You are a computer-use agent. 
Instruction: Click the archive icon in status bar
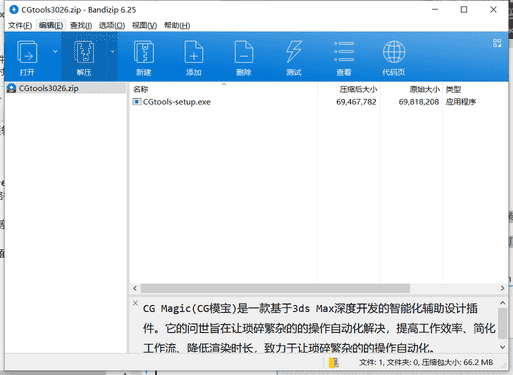point(333,362)
